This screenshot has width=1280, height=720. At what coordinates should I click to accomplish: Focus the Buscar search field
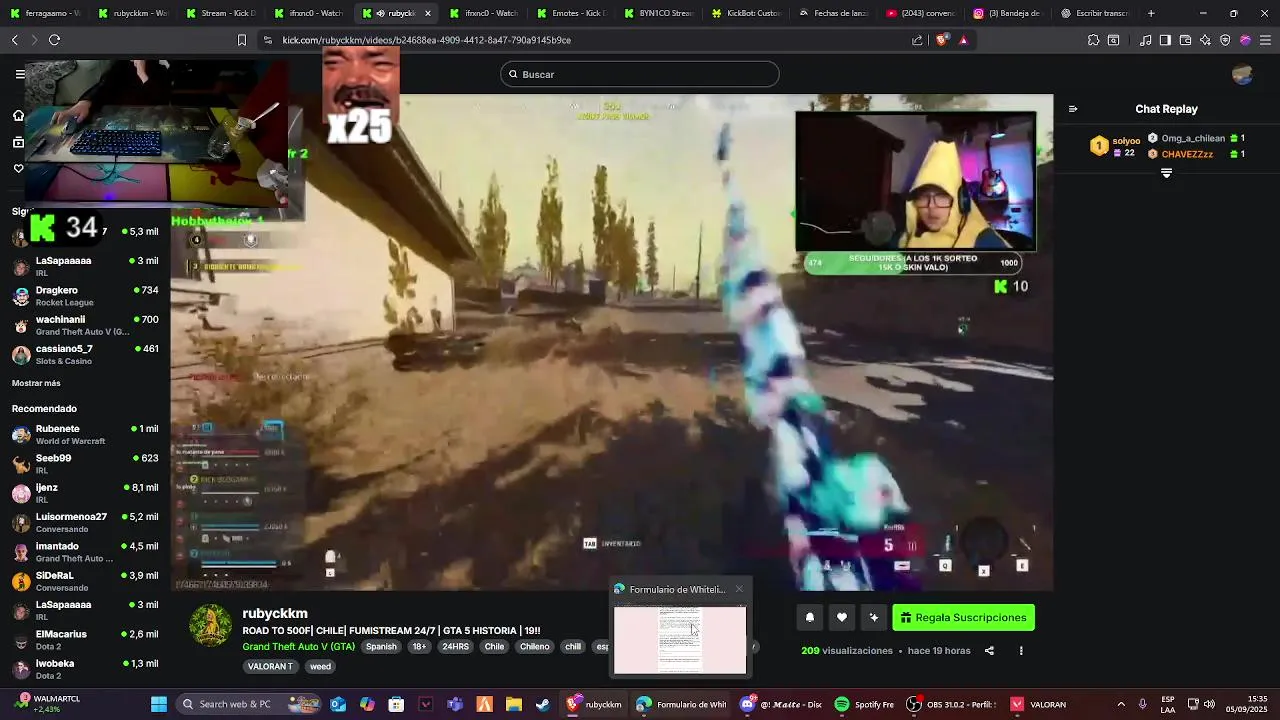(x=640, y=74)
